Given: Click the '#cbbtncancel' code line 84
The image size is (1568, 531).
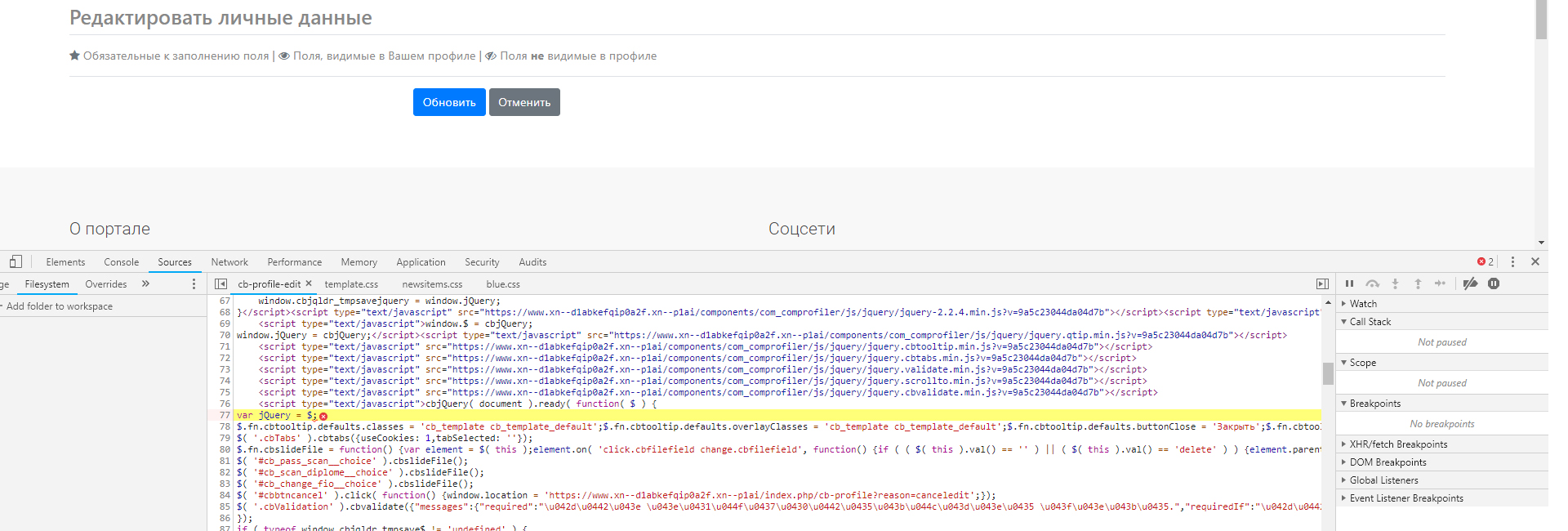Looking at the screenshot, I should 617,495.
